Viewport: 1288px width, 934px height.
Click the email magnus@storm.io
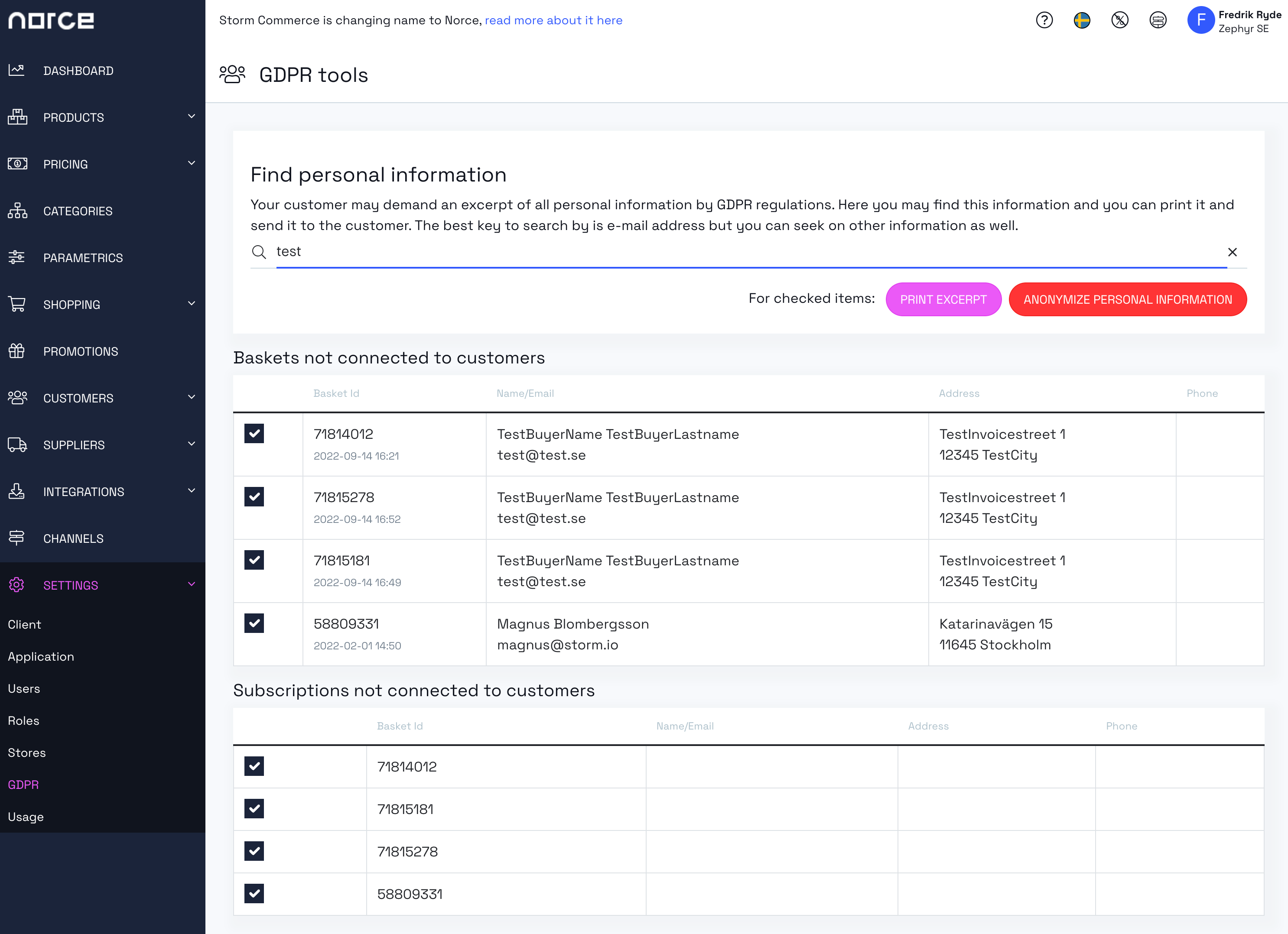click(x=558, y=645)
